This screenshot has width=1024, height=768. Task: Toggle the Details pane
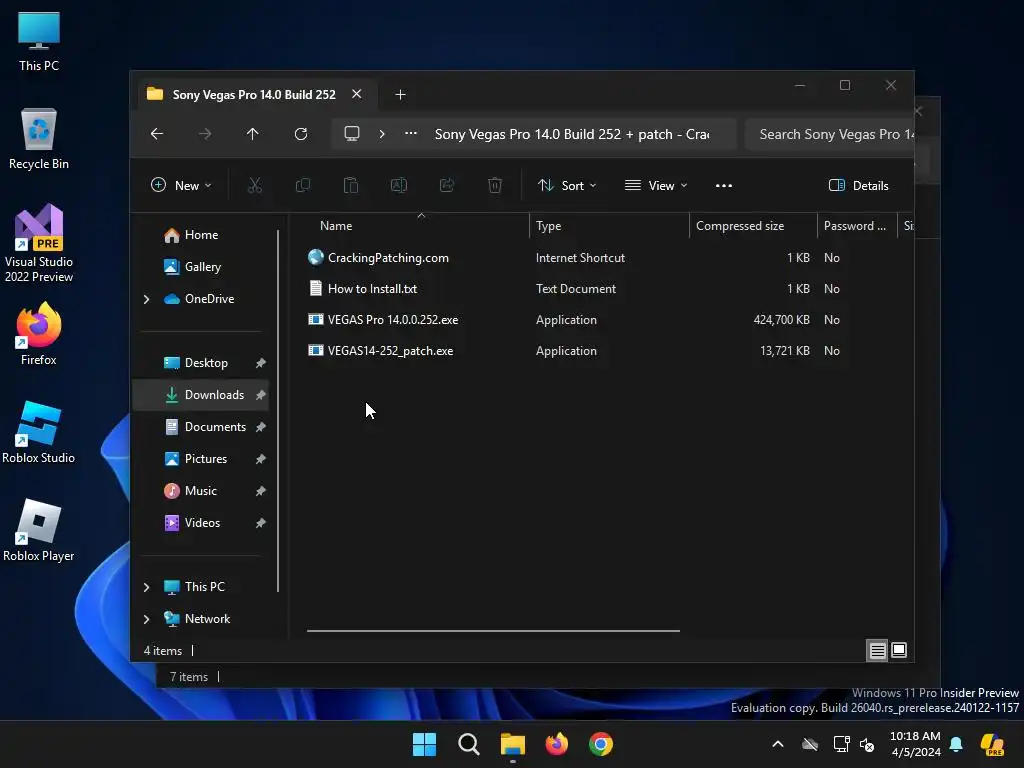tap(858, 185)
